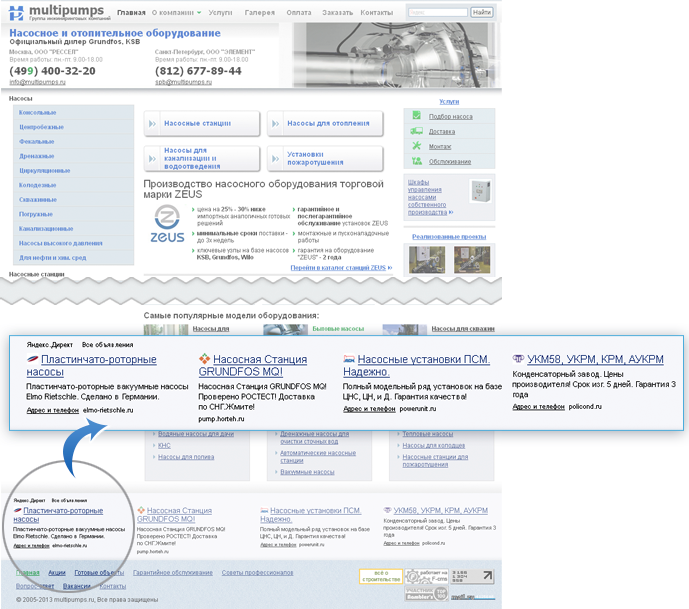Viewport: 689px width, 609px height.
Task: Open the top 'Главная' menu item
Action: pos(131,13)
